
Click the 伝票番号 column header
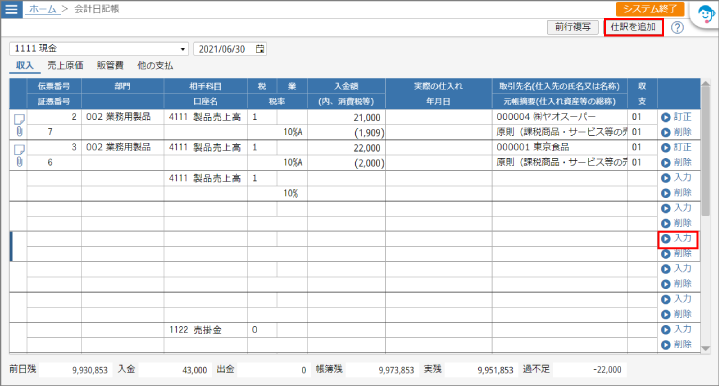coord(54,86)
